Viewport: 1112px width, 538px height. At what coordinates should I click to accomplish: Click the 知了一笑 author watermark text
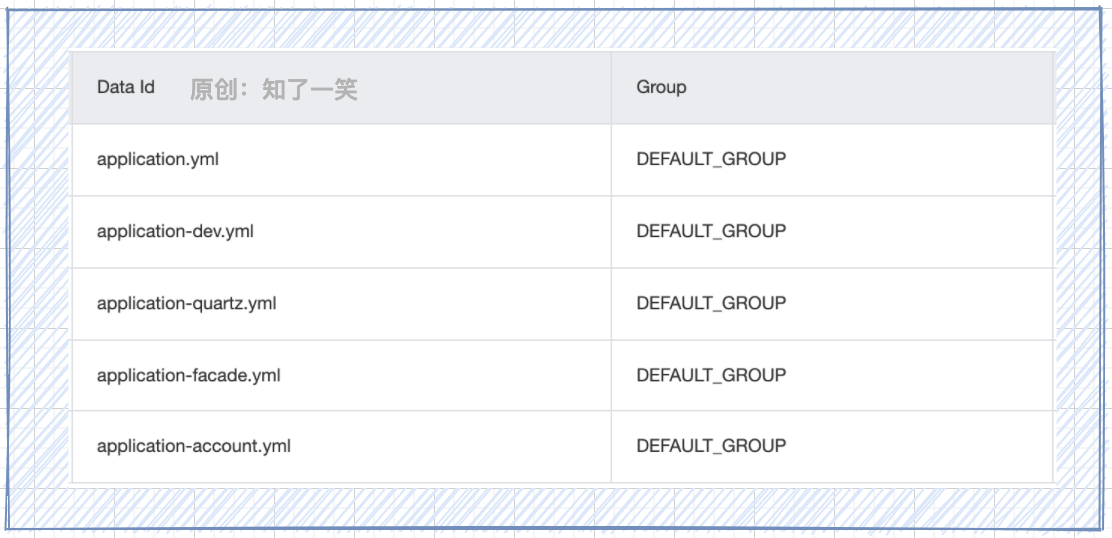(310, 89)
